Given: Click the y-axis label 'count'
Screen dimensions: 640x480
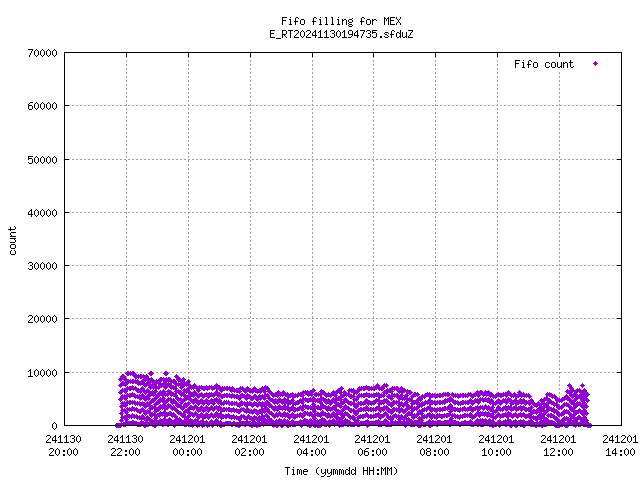Looking at the screenshot, I should coord(12,241).
